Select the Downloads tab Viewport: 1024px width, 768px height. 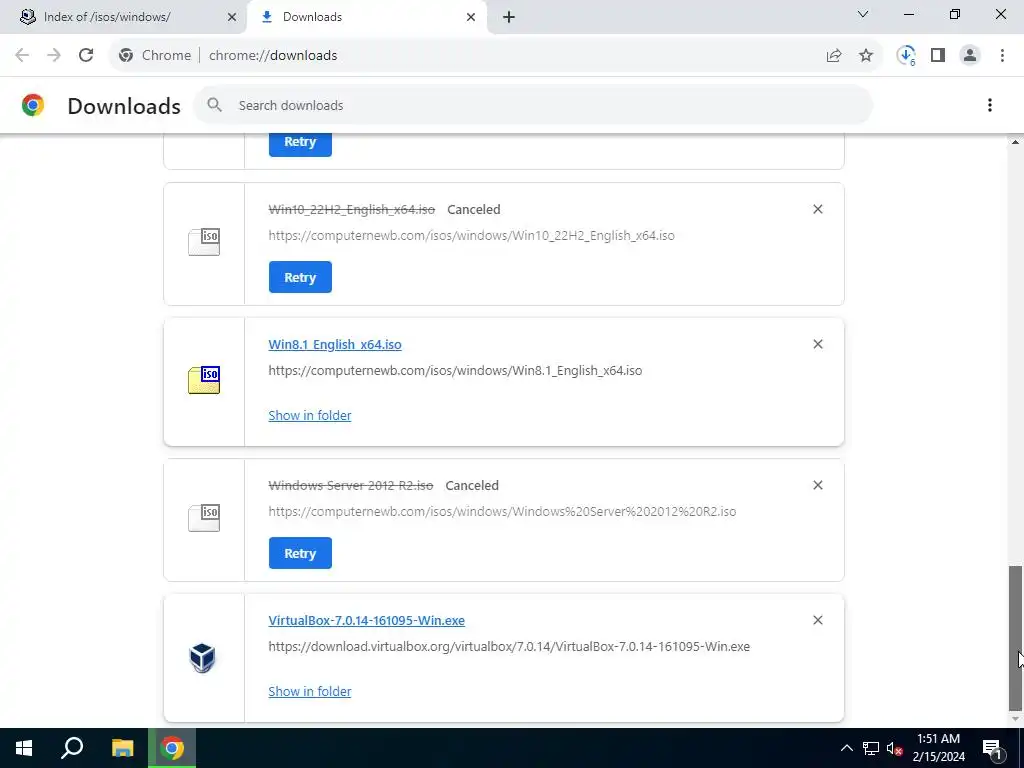coord(366,17)
